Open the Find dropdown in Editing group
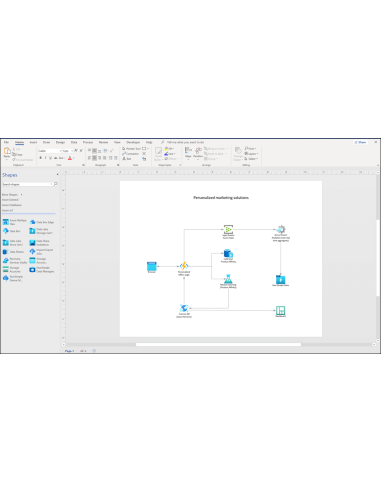The image size is (381, 492). click(251, 149)
